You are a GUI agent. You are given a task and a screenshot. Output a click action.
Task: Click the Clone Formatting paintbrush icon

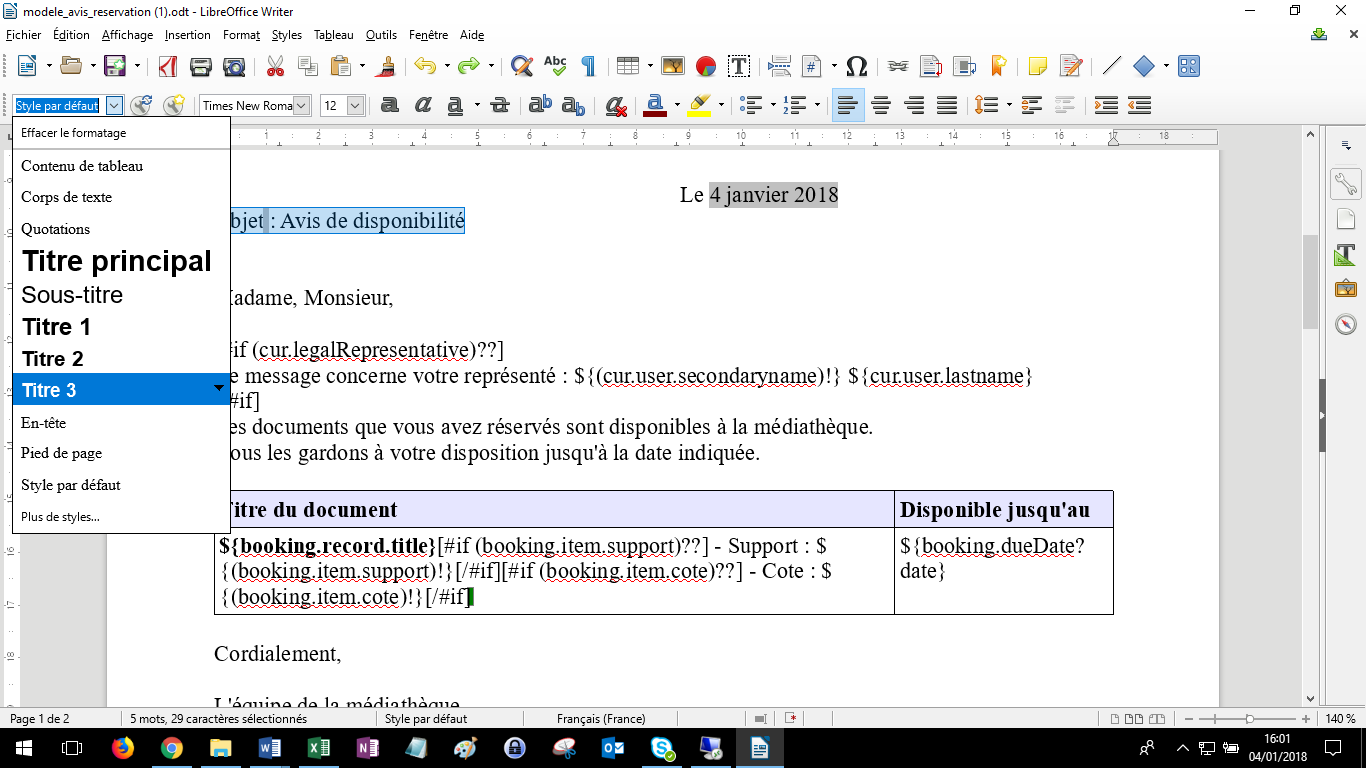pos(387,66)
